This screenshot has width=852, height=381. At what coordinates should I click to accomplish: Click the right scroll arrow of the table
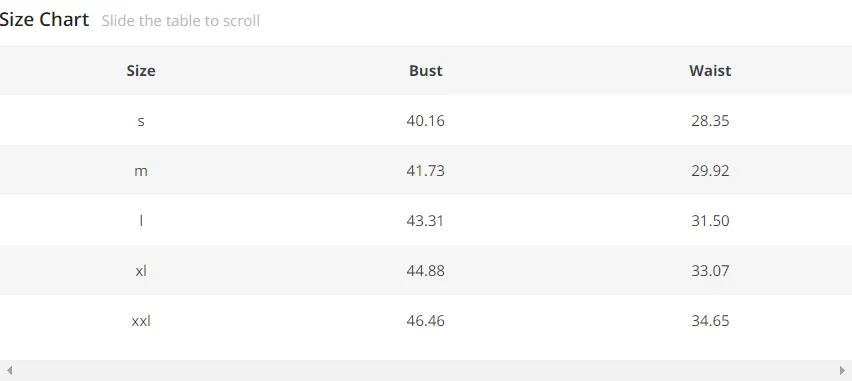(842, 371)
